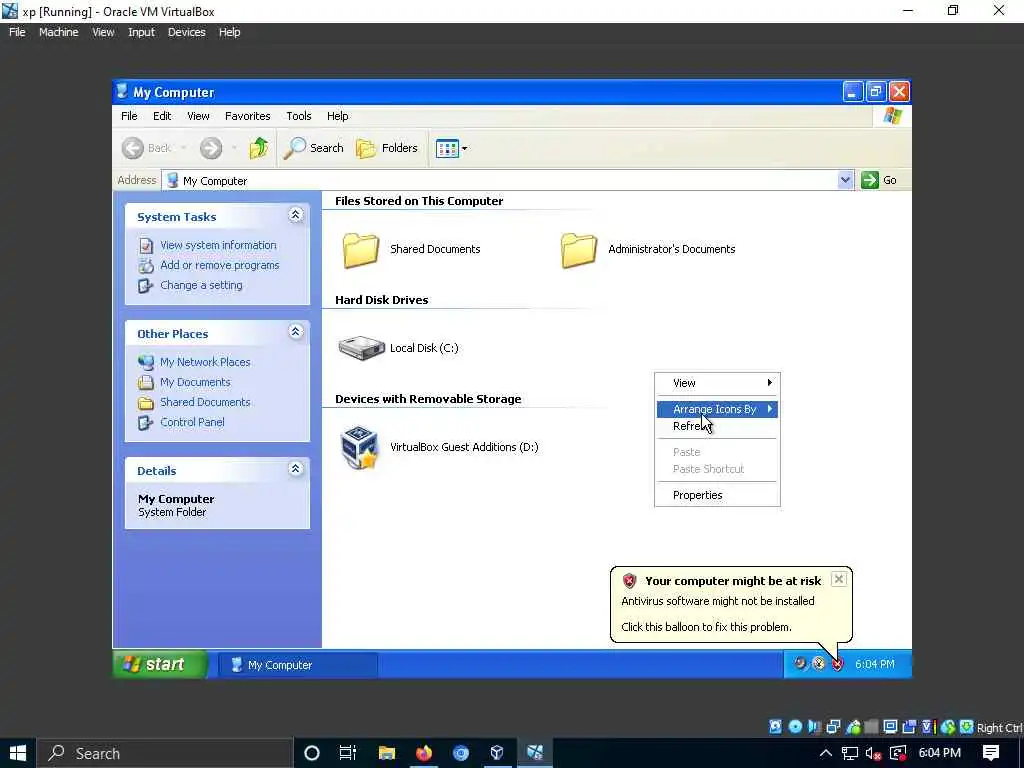Open VirtualBox Machine menu
The image size is (1024, 768).
tap(58, 32)
